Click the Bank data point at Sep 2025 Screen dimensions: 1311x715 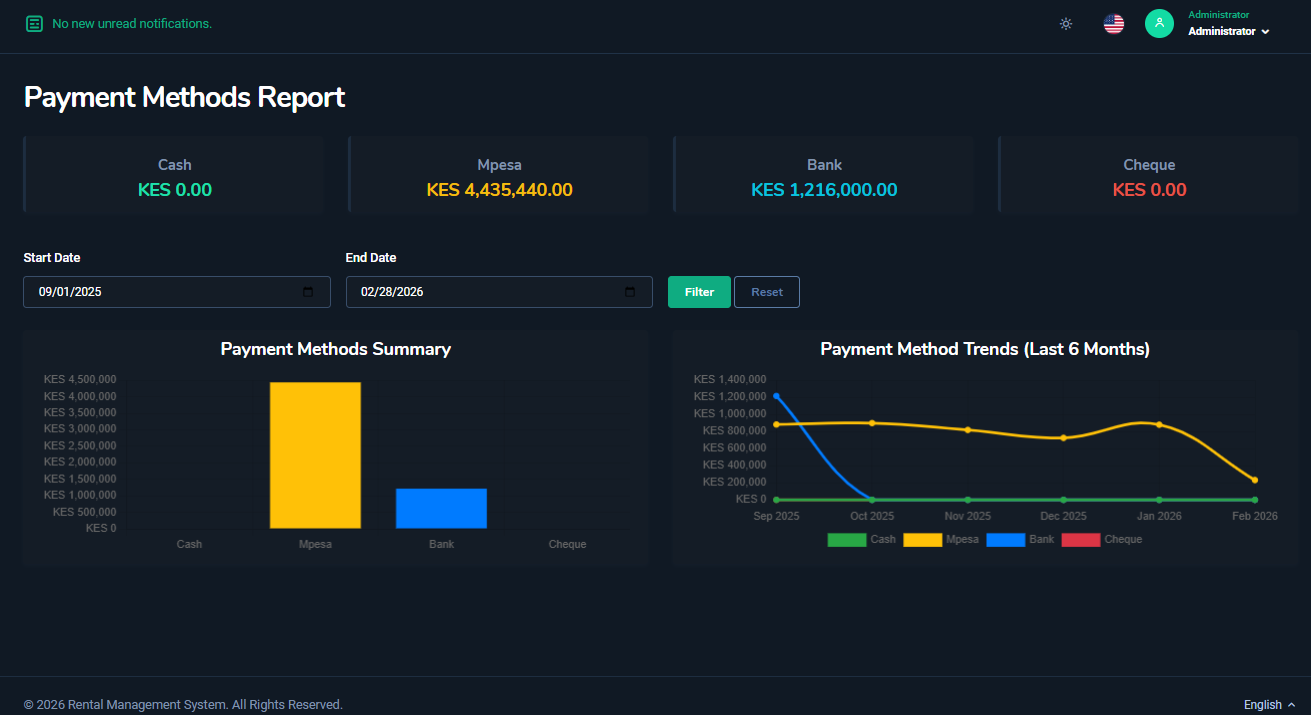[776, 396]
